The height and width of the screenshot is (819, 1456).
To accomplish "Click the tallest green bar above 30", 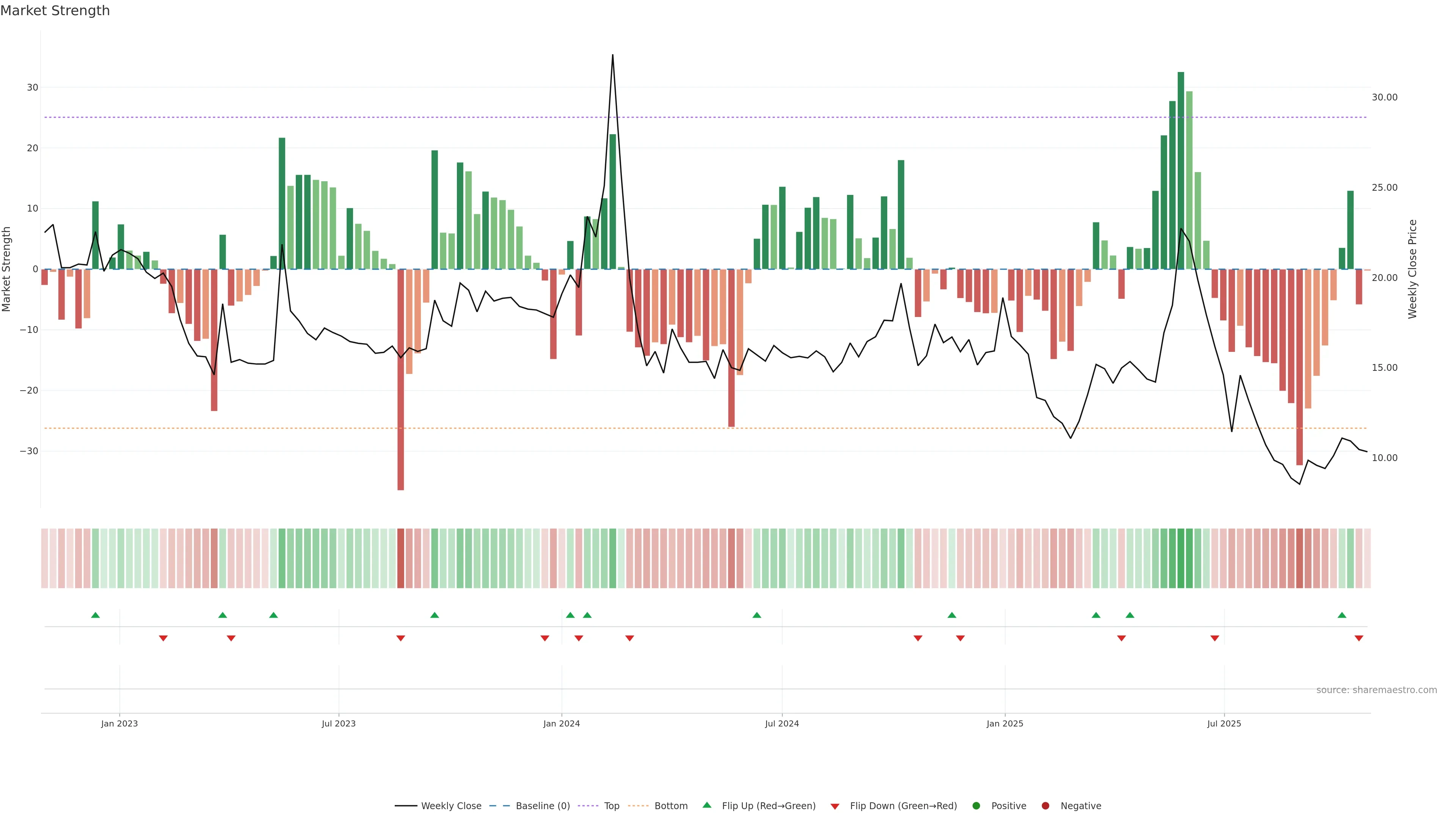I will point(1181,169).
